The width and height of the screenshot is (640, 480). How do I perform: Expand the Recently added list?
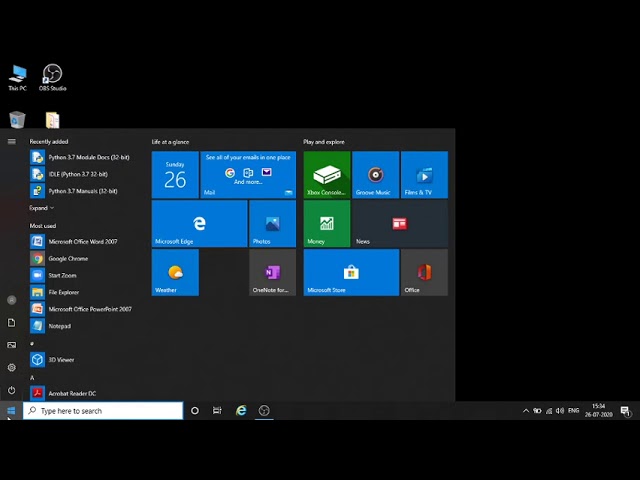[41, 208]
